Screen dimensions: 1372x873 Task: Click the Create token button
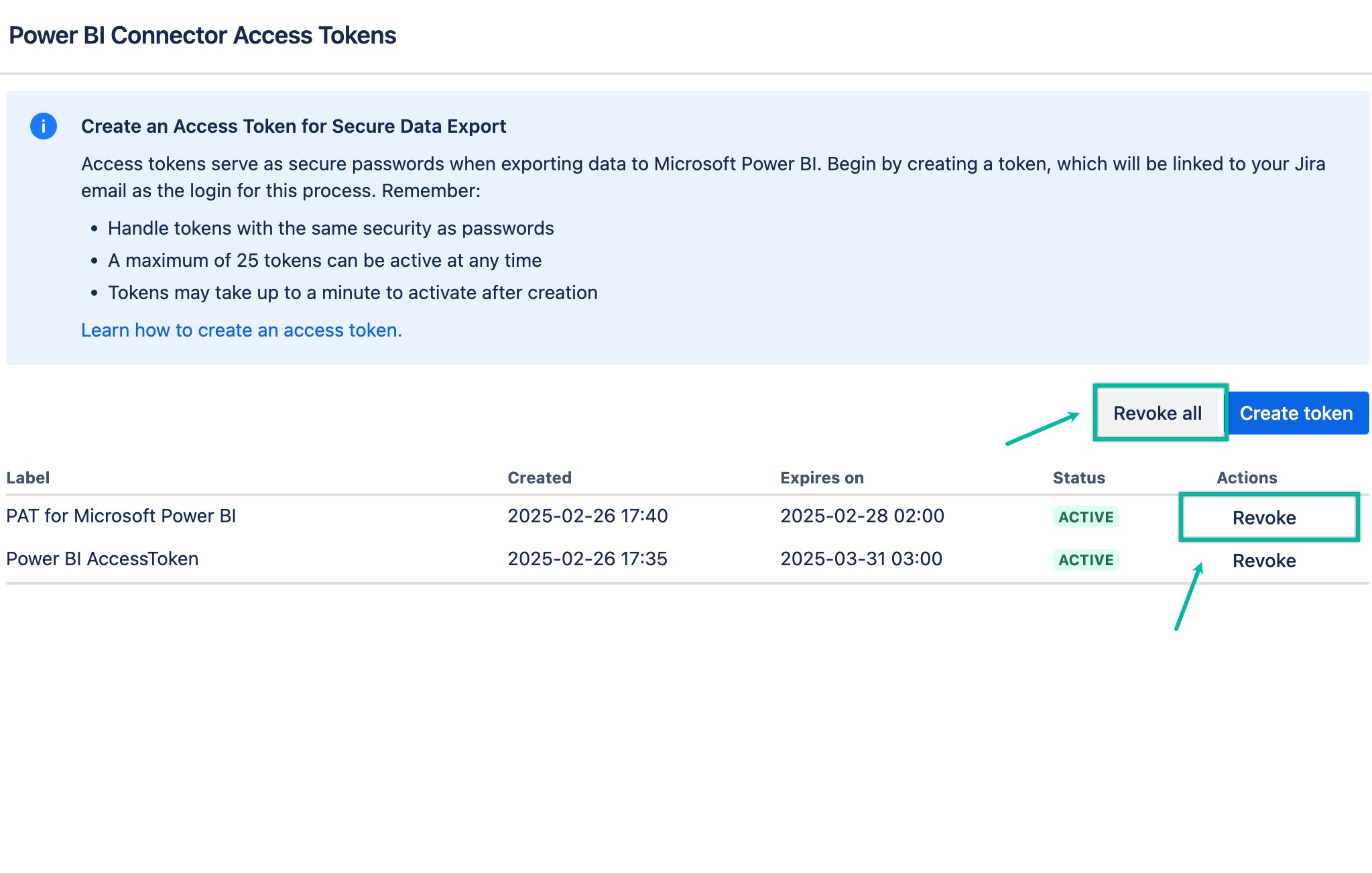[1297, 412]
